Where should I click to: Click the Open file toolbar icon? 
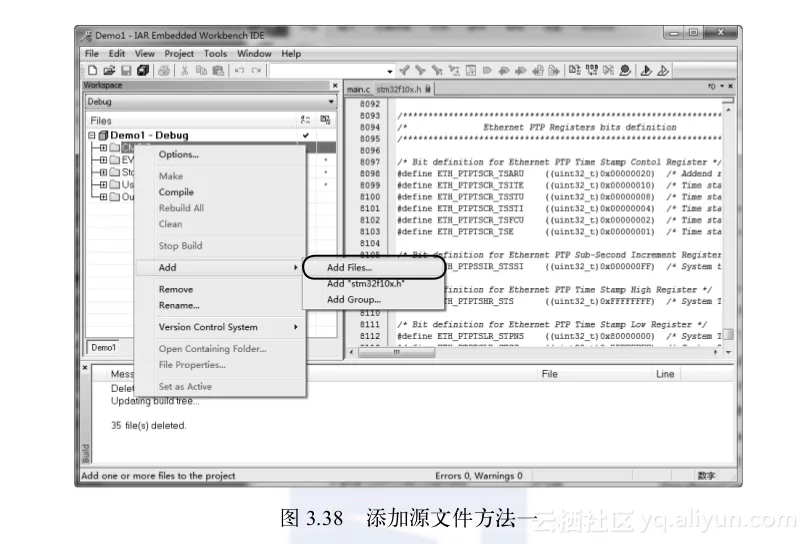109,71
